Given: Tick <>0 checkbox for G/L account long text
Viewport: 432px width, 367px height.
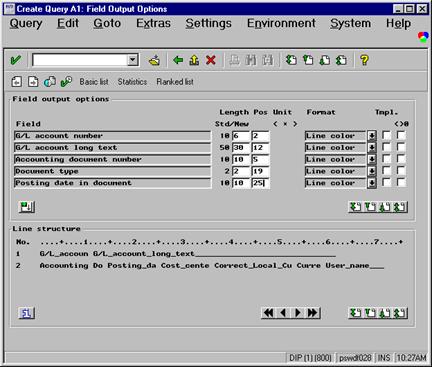Looking at the screenshot, I should tap(401, 147).
